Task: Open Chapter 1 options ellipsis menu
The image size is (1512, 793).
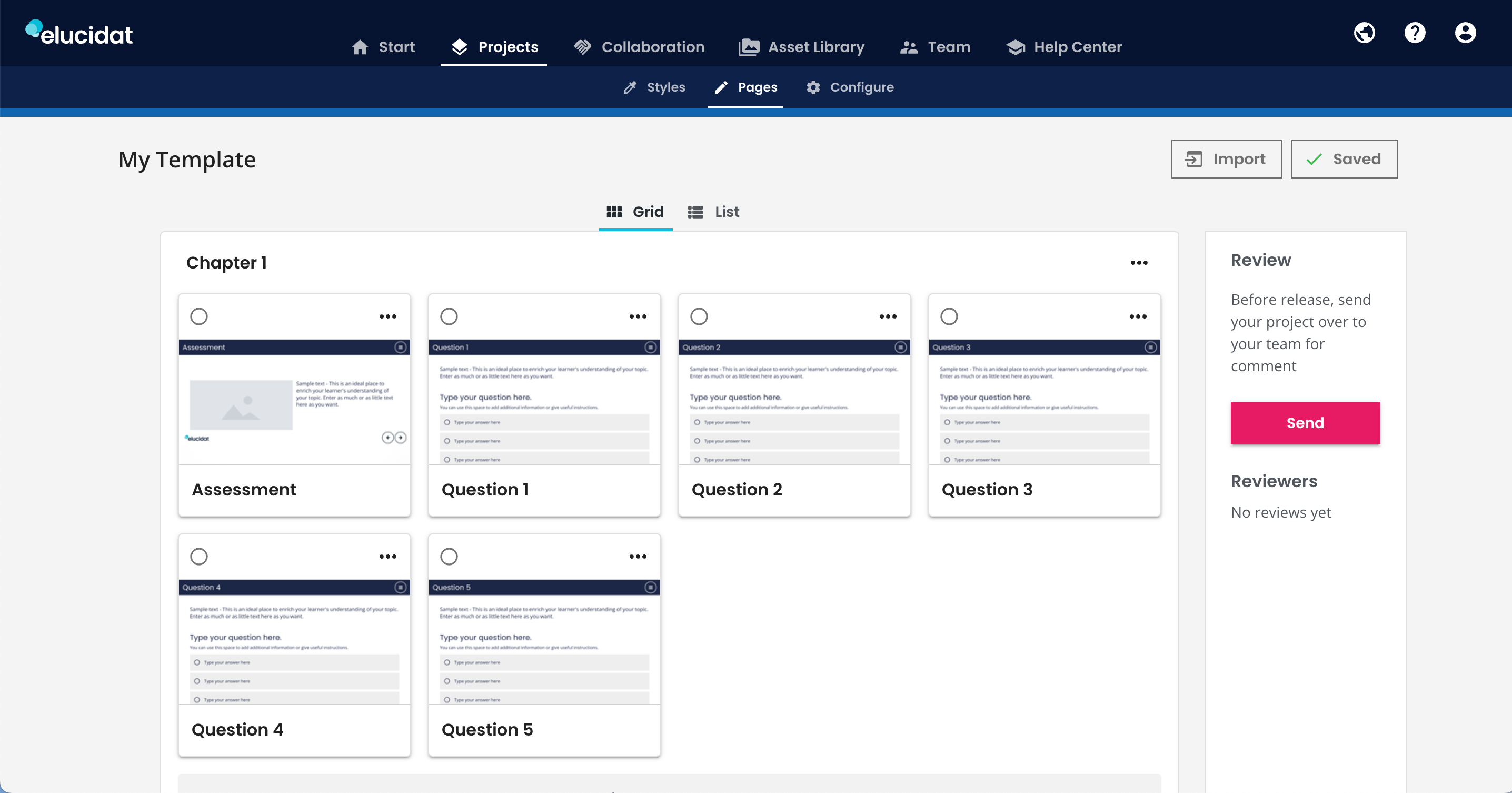Action: coord(1139,263)
